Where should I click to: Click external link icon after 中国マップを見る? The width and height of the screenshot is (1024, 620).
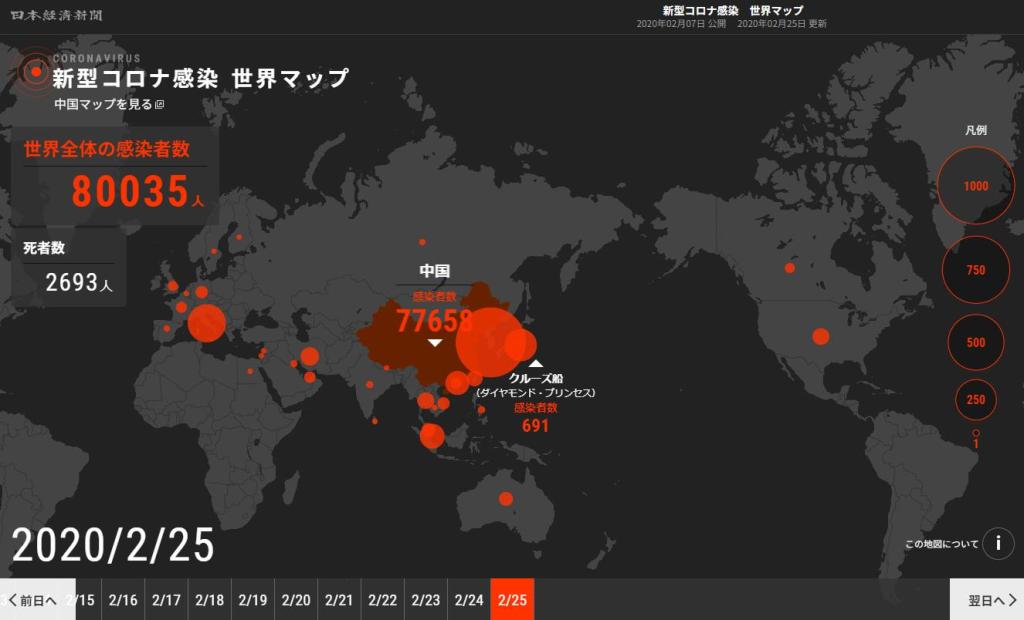[159, 104]
